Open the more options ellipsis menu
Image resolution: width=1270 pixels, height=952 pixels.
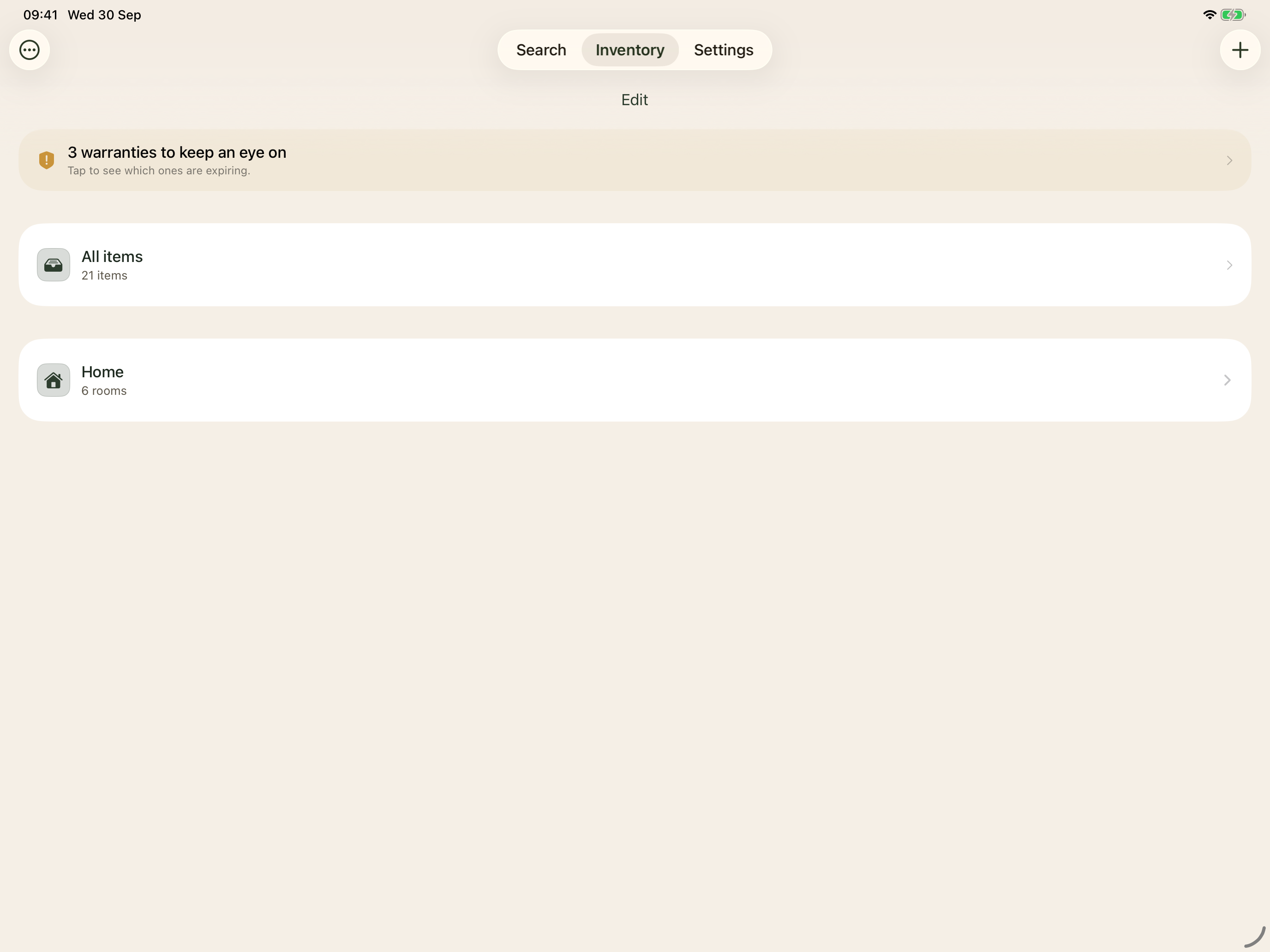29,50
